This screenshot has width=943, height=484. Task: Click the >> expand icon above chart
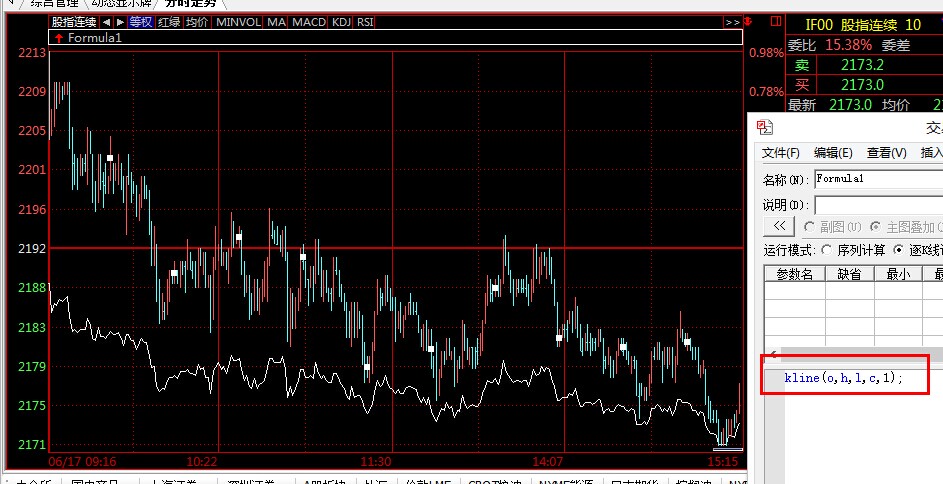732,21
